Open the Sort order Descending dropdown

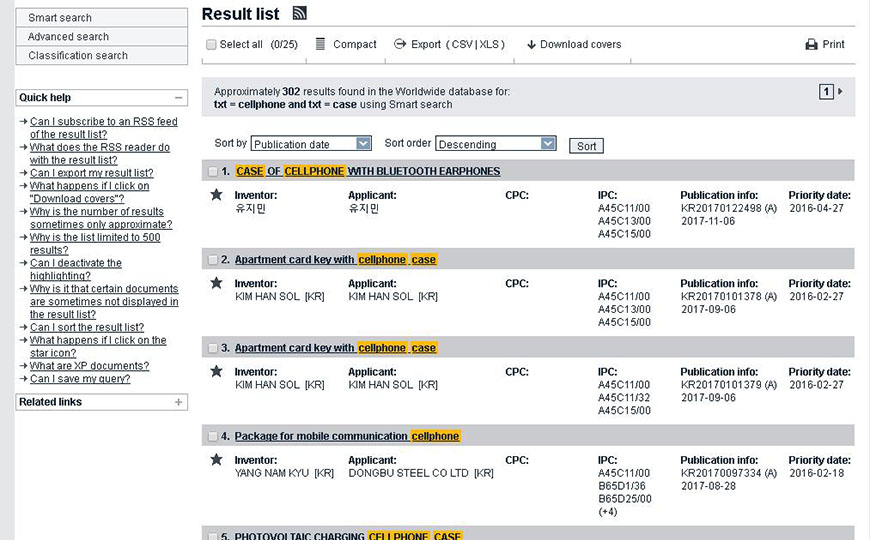point(495,144)
